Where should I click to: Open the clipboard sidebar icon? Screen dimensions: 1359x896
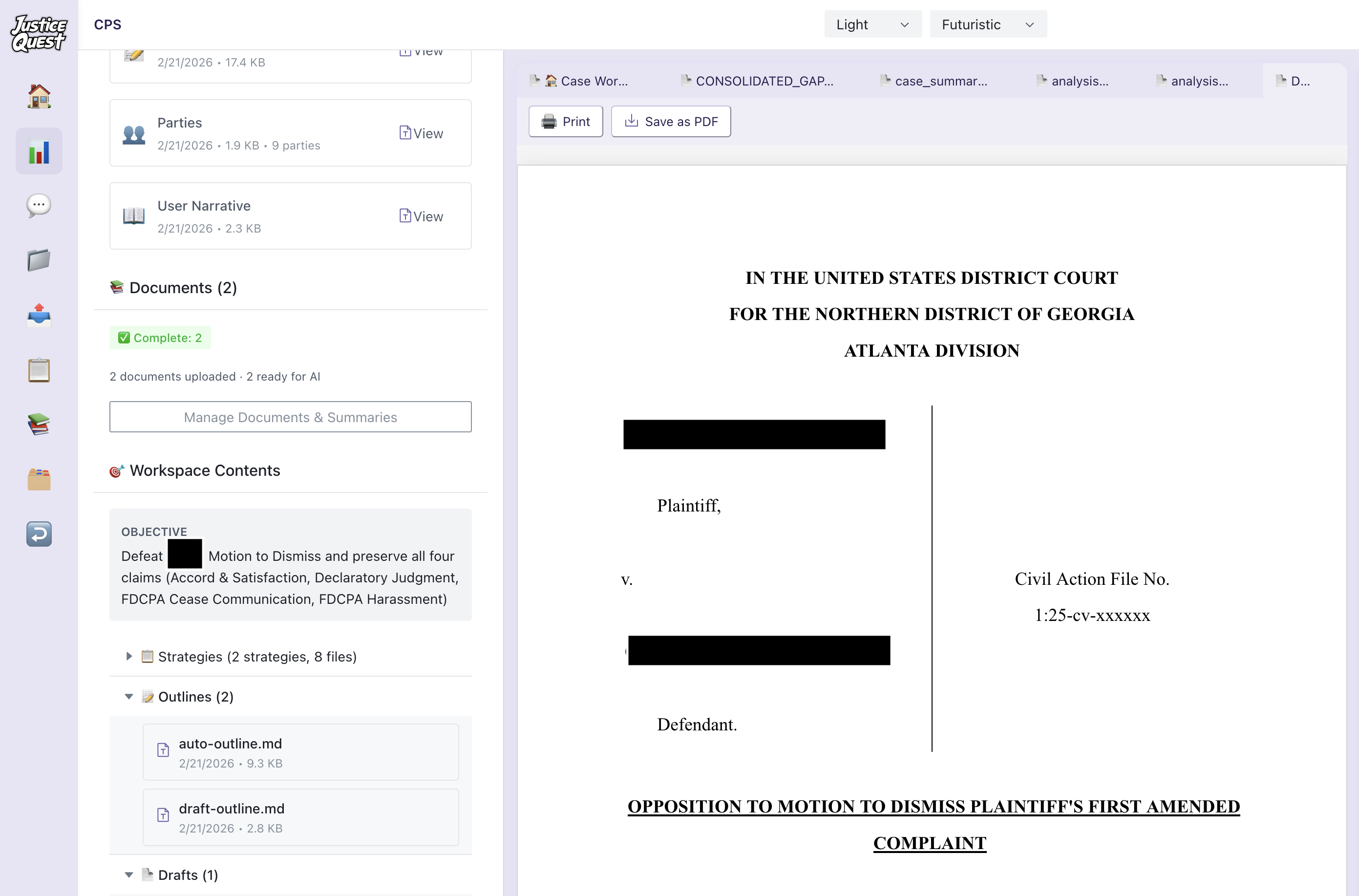(x=38, y=370)
